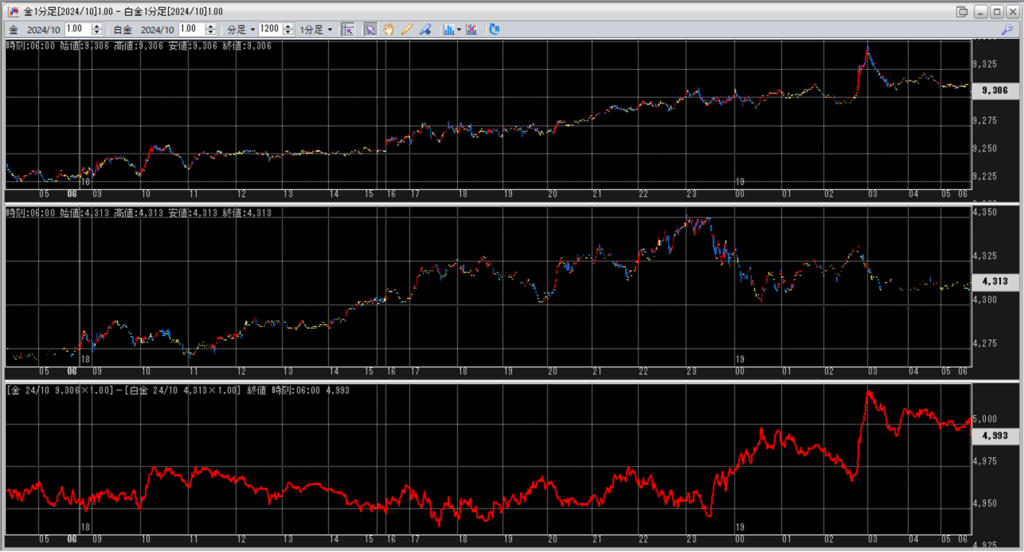Click the 1200 bar count spinner
Image resolution: width=1024 pixels, height=552 pixels.
point(290,29)
